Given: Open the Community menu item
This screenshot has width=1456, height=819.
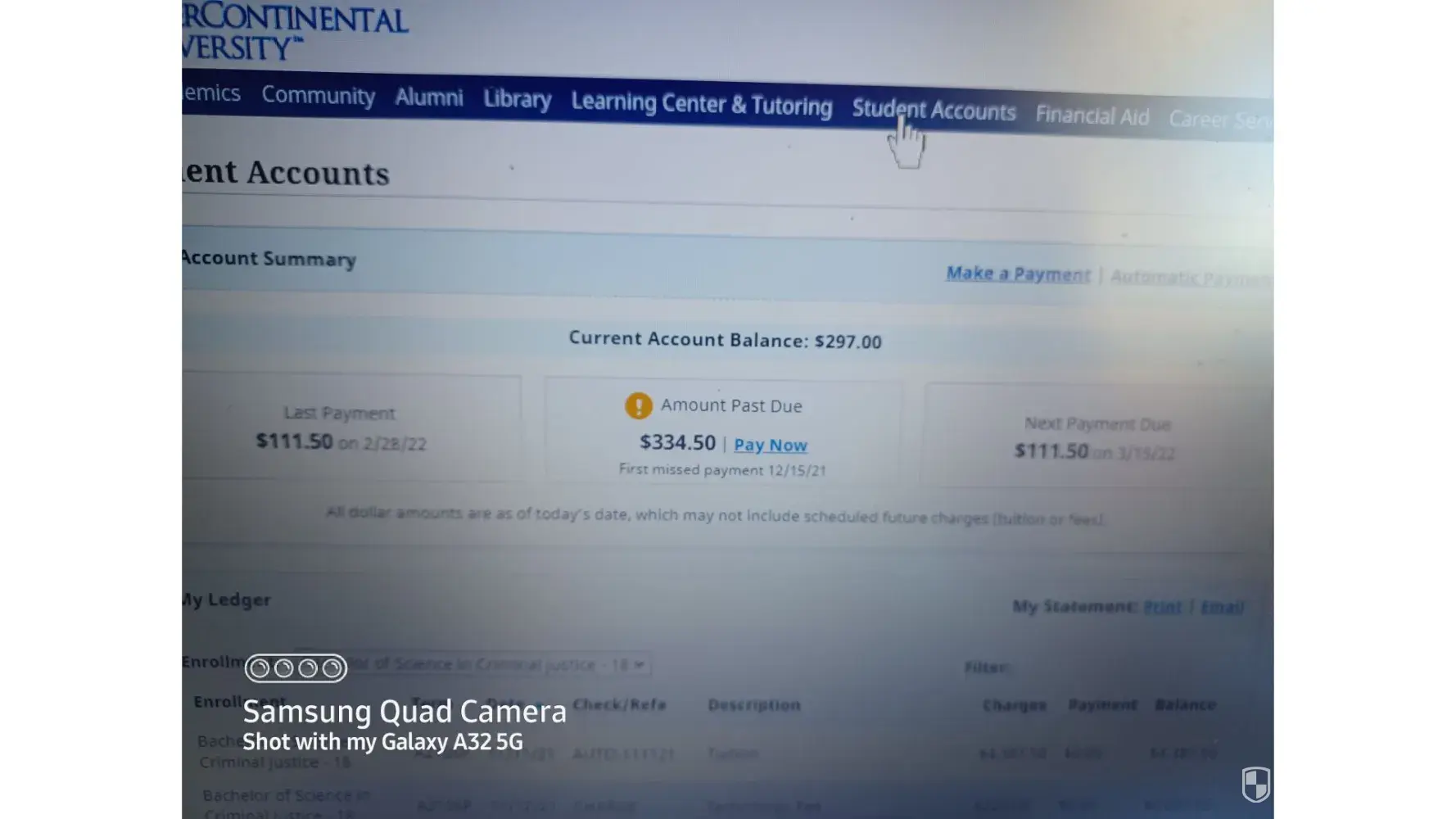Looking at the screenshot, I should 318,96.
